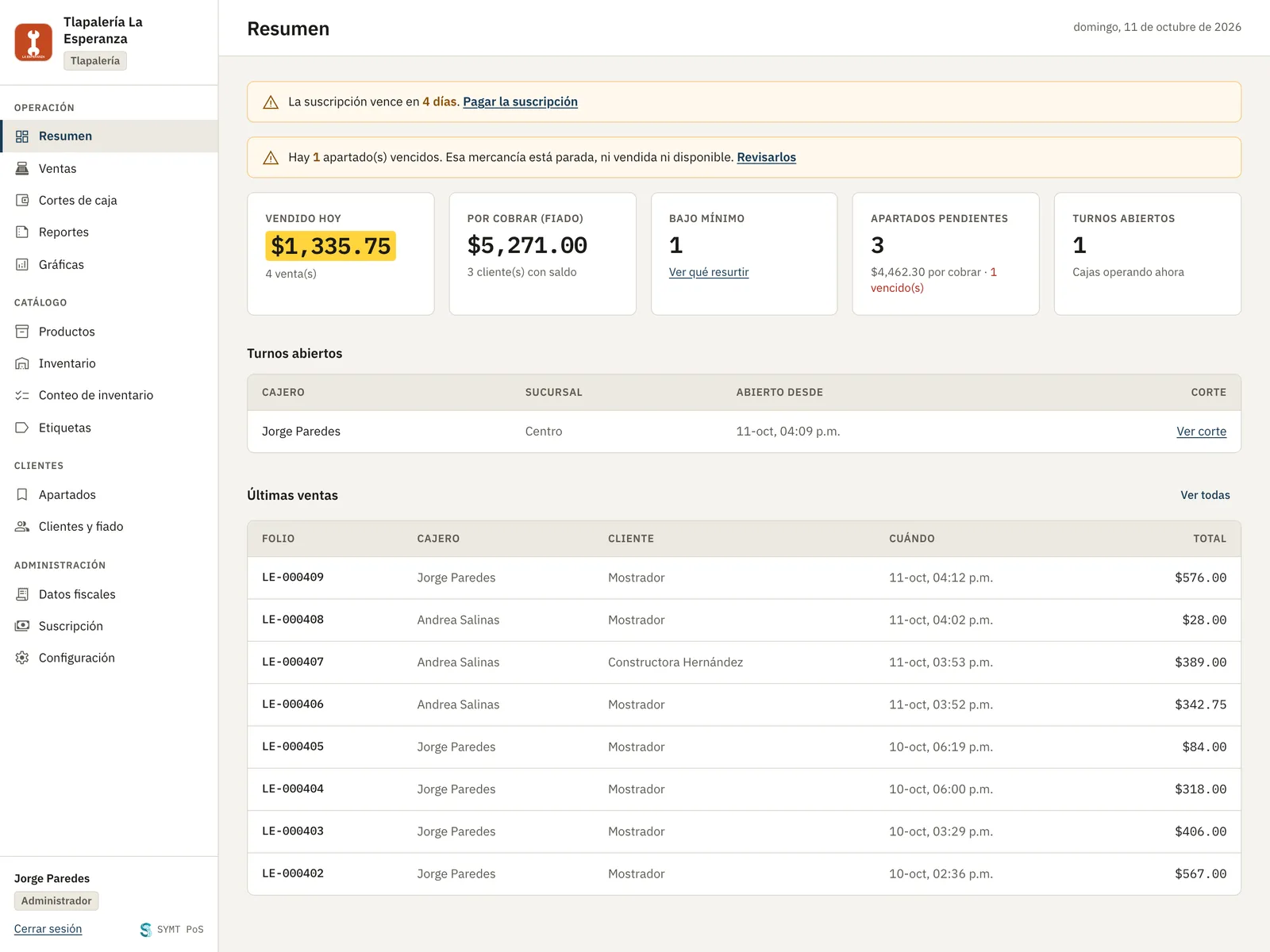Image resolution: width=1270 pixels, height=952 pixels.
Task: Click the Inventario warehouse icon
Action: click(22, 363)
